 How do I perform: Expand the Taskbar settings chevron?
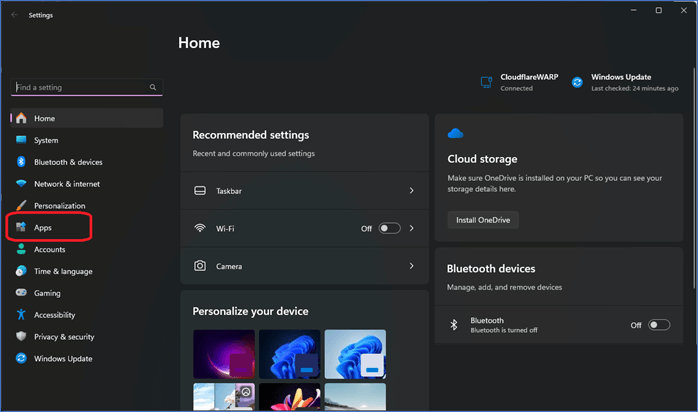coord(411,190)
